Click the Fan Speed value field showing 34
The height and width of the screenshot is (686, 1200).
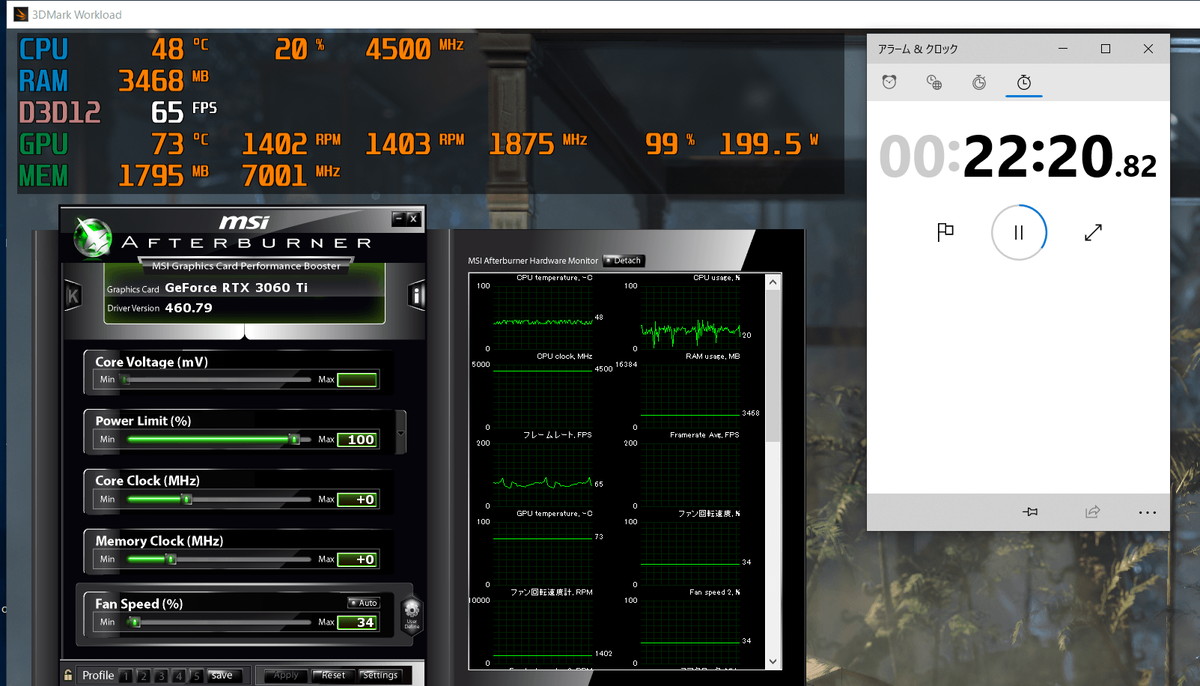point(357,622)
